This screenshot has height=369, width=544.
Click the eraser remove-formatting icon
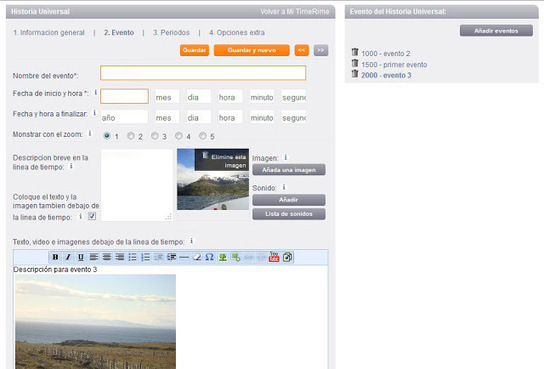pyautogui.click(x=197, y=257)
